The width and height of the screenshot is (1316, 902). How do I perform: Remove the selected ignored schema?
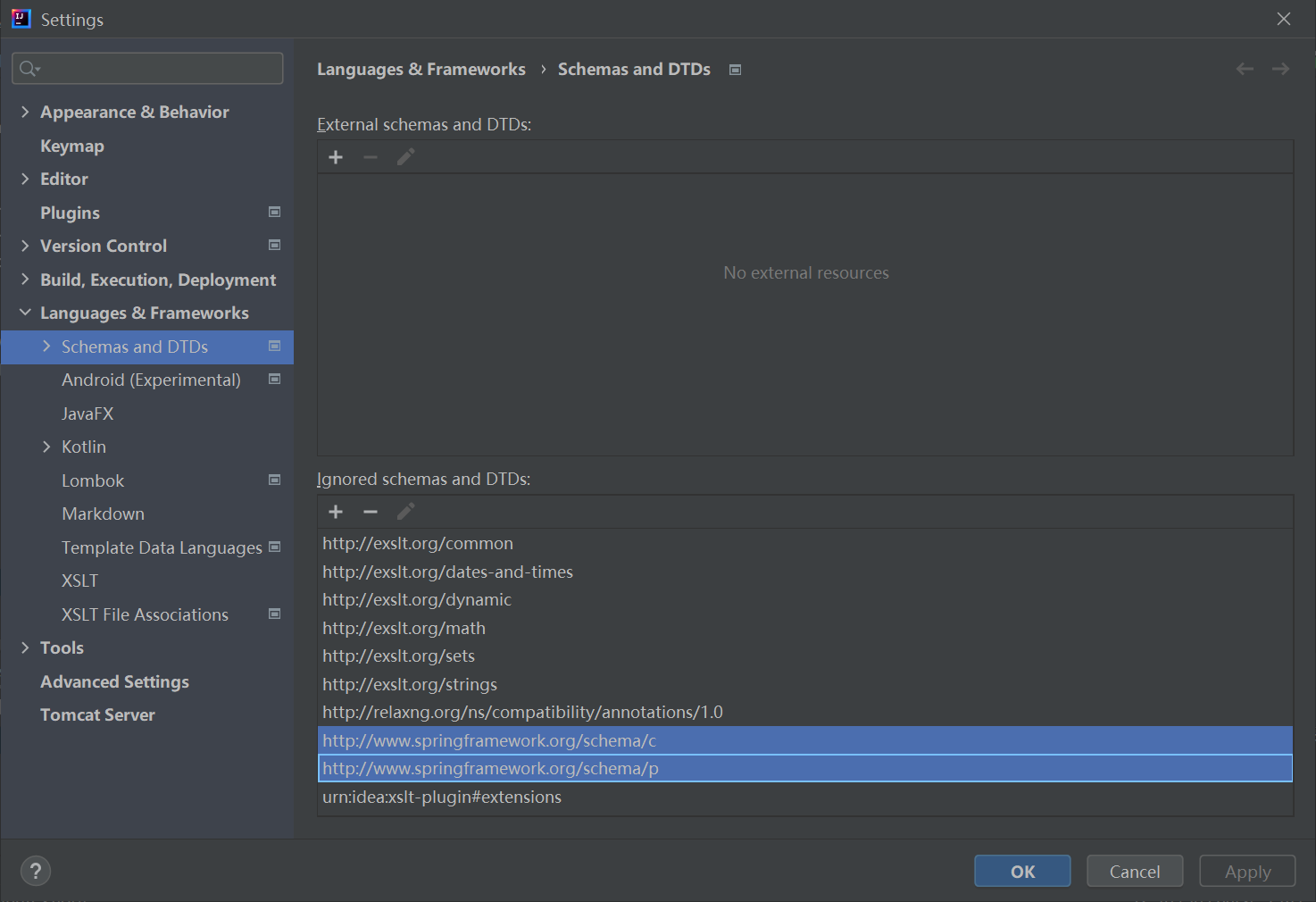(x=371, y=512)
